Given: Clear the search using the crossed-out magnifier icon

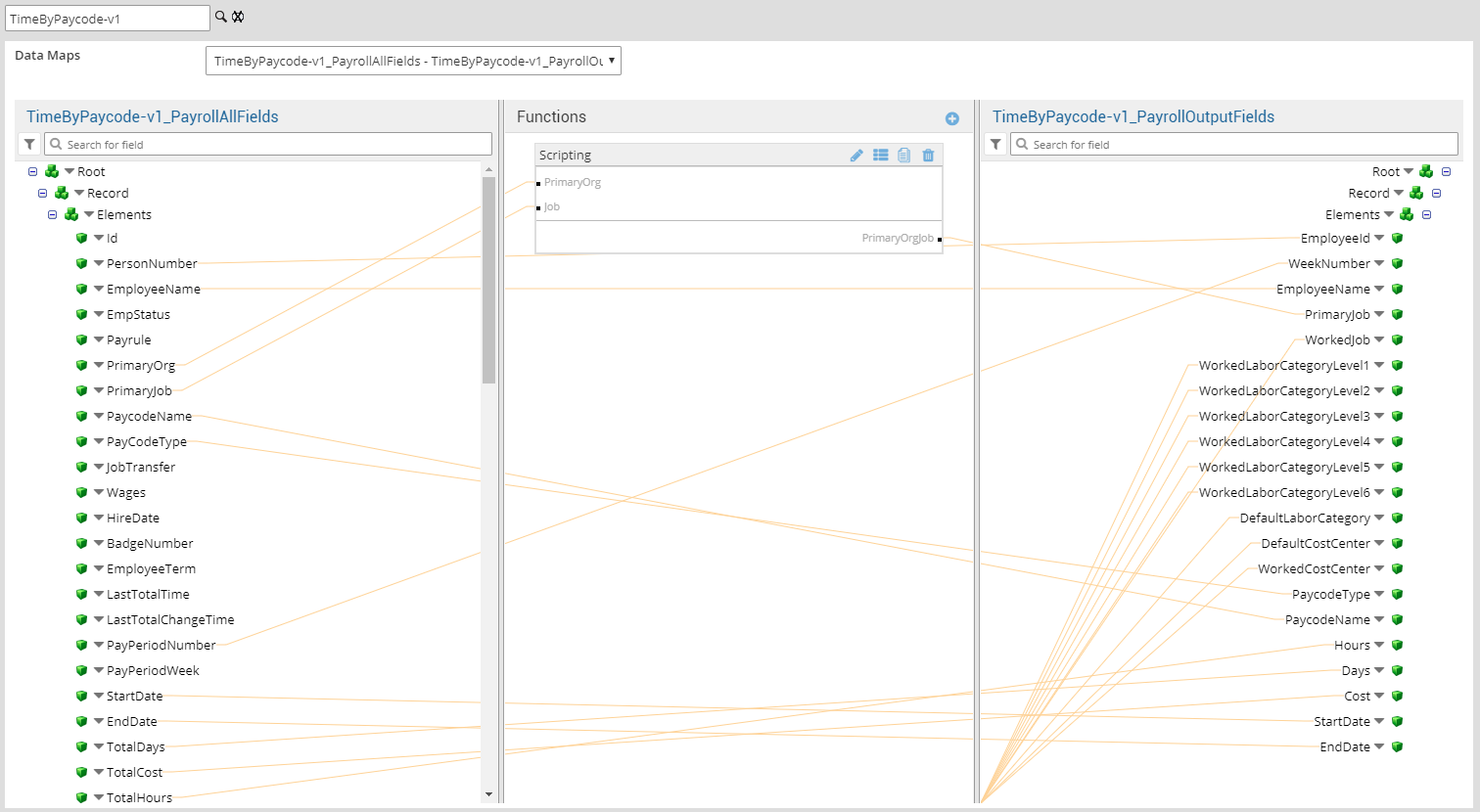Looking at the screenshot, I should pos(238,17).
